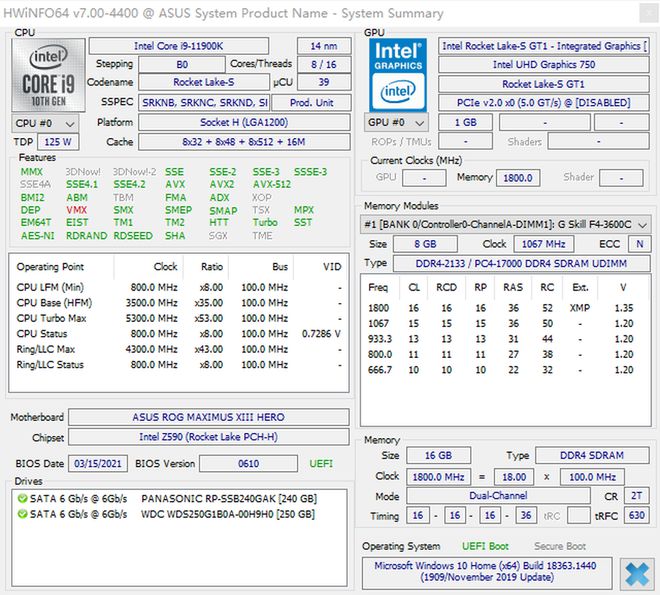Click the 8 / 16 cores/threads value
The image size is (660, 595).
[x=324, y=64]
